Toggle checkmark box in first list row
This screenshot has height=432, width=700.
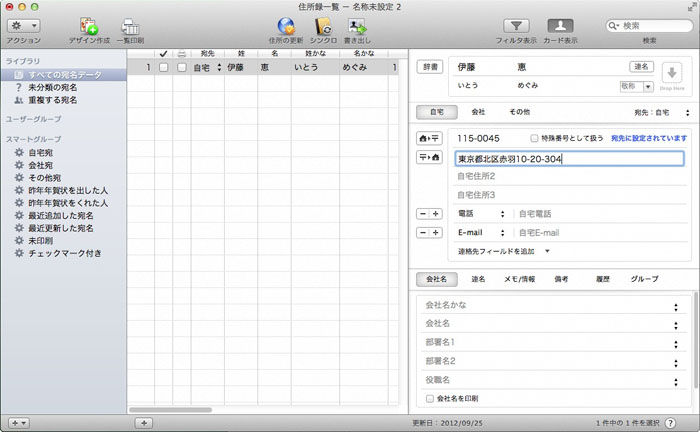pyautogui.click(x=163, y=68)
